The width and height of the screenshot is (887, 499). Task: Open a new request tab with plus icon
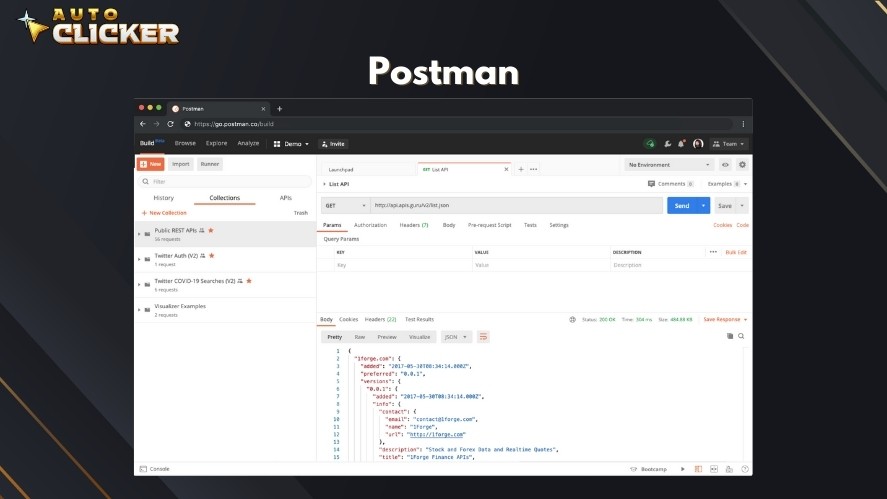click(521, 169)
